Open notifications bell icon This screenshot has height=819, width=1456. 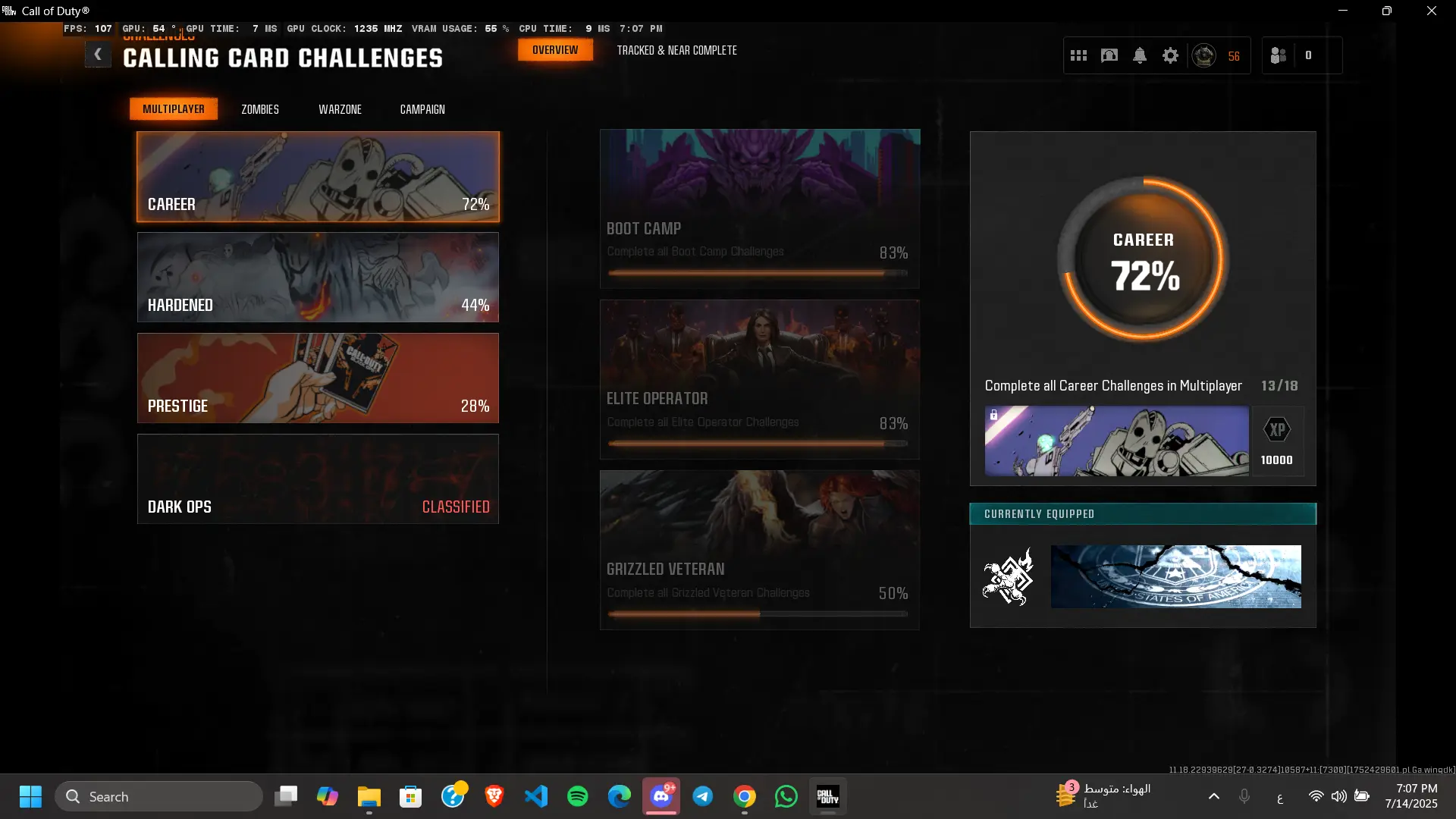[1140, 55]
